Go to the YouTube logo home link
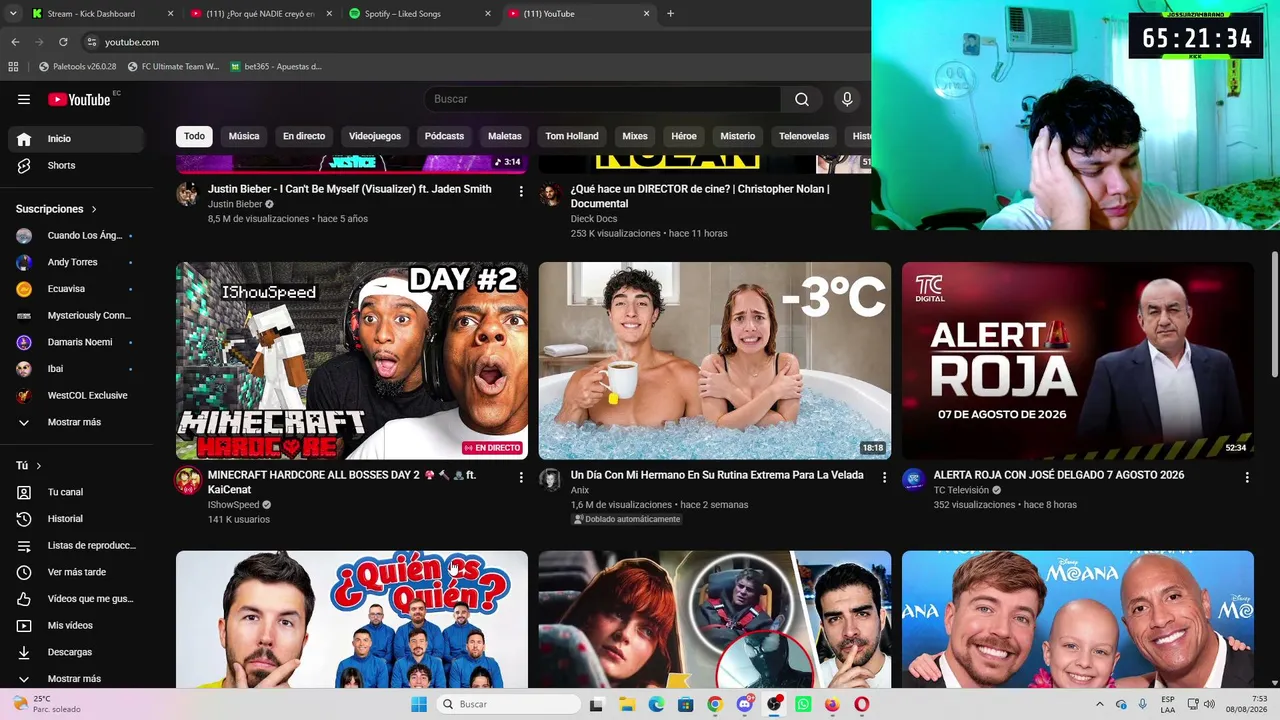The width and height of the screenshot is (1280, 720). click(79, 99)
